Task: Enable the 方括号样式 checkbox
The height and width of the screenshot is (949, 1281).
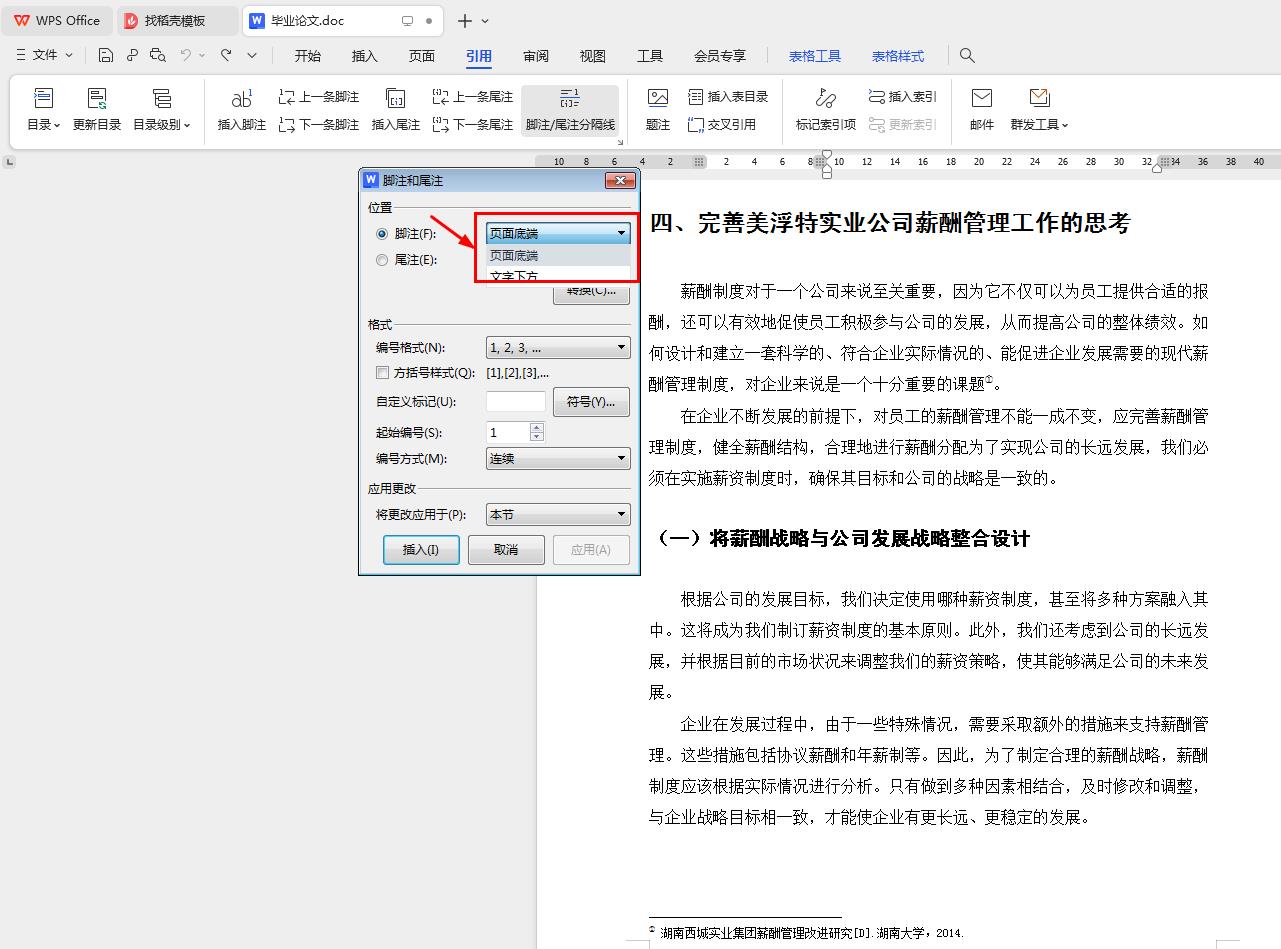Action: (x=382, y=373)
